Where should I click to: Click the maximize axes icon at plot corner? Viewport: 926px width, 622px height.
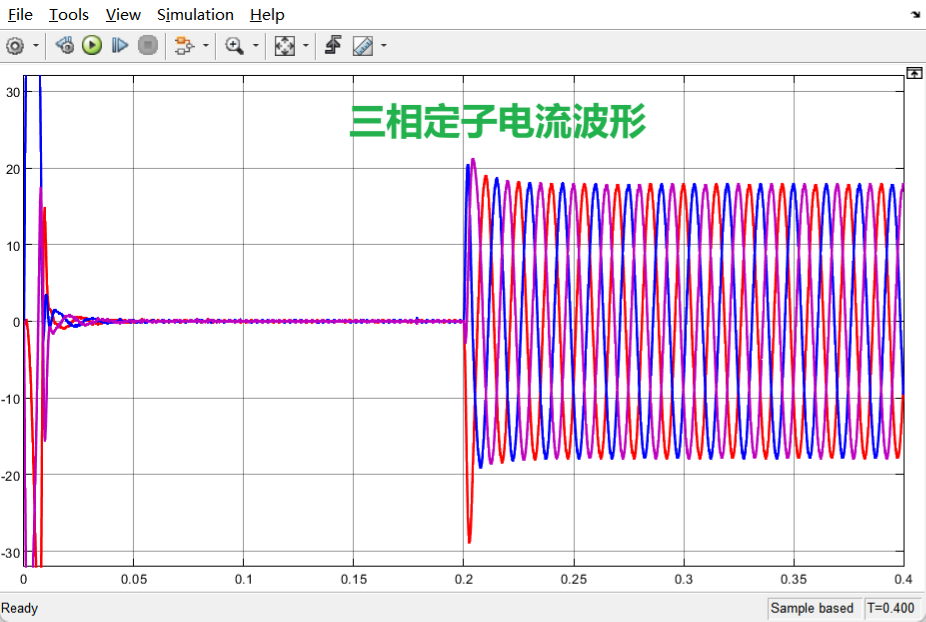point(914,73)
